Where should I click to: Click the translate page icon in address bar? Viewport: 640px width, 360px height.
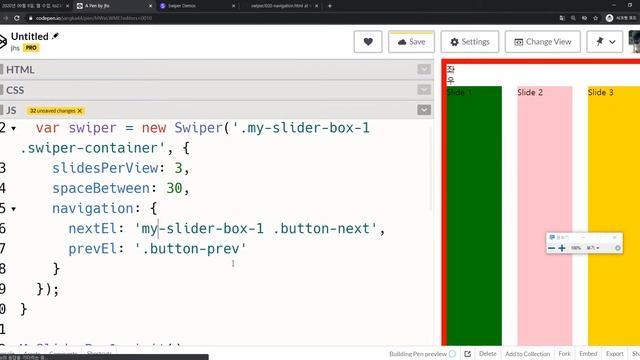pos(562,18)
